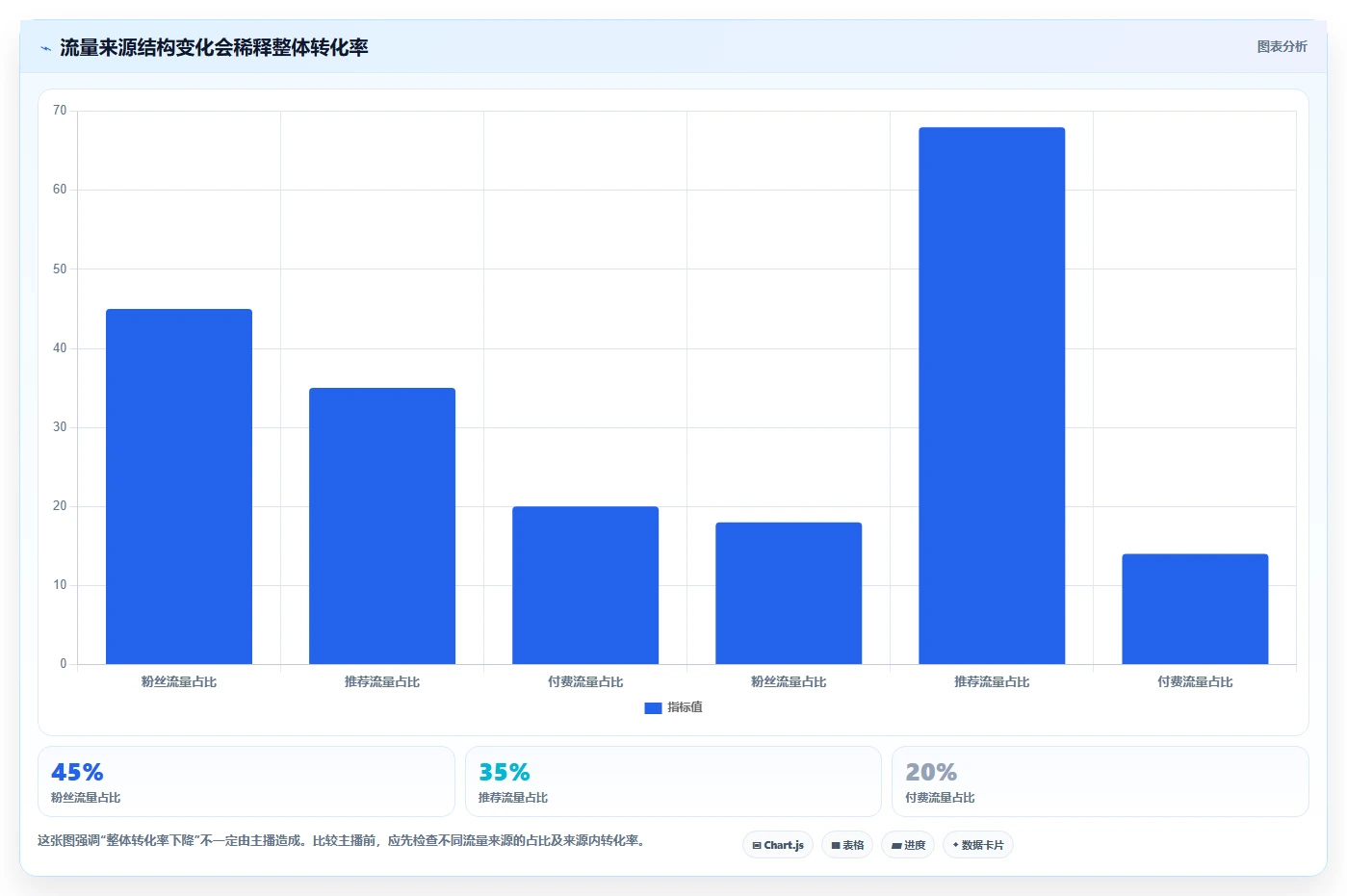Click the chart title 流量来源结构变化会稀释整体转化率

pyautogui.click(x=214, y=48)
